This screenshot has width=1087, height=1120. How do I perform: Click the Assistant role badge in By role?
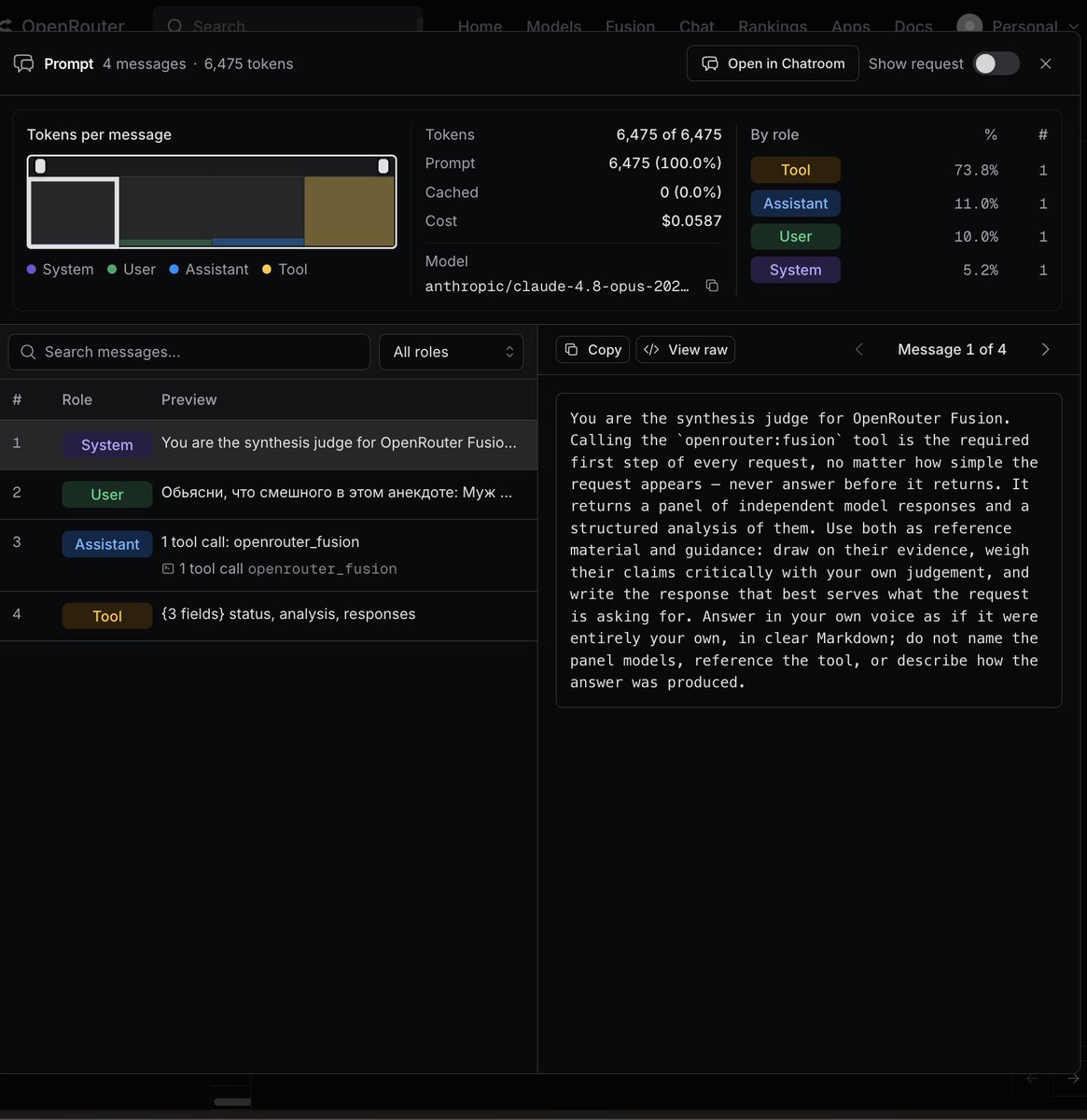coord(795,203)
